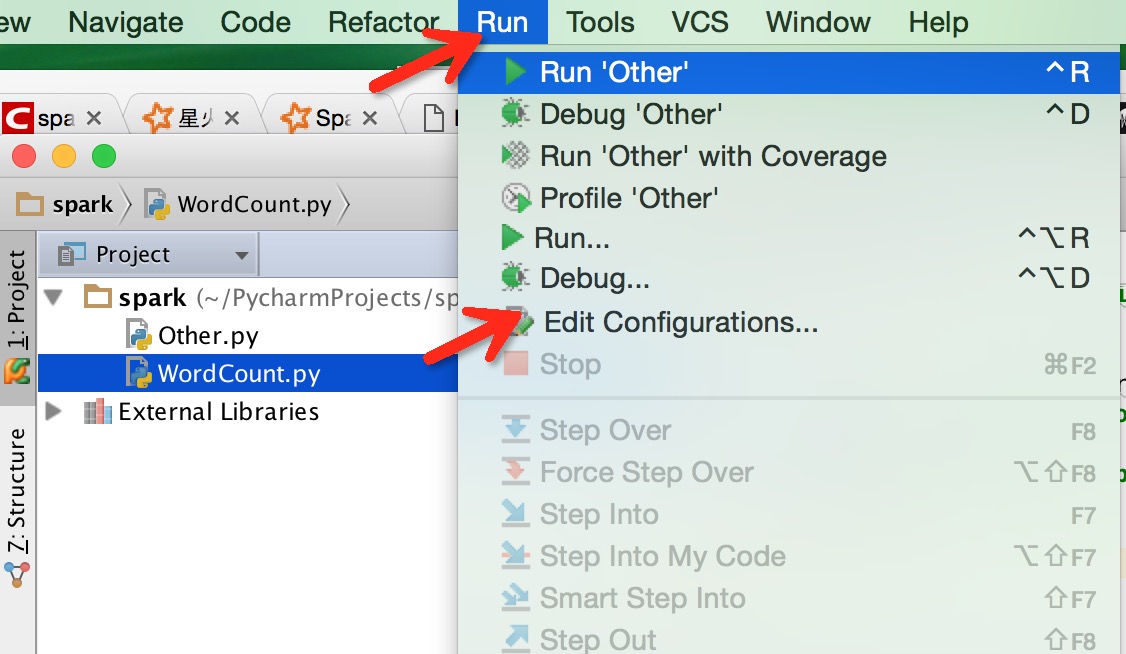The width and height of the screenshot is (1126, 654).
Task: Click the Step Into icon
Action: point(516,513)
